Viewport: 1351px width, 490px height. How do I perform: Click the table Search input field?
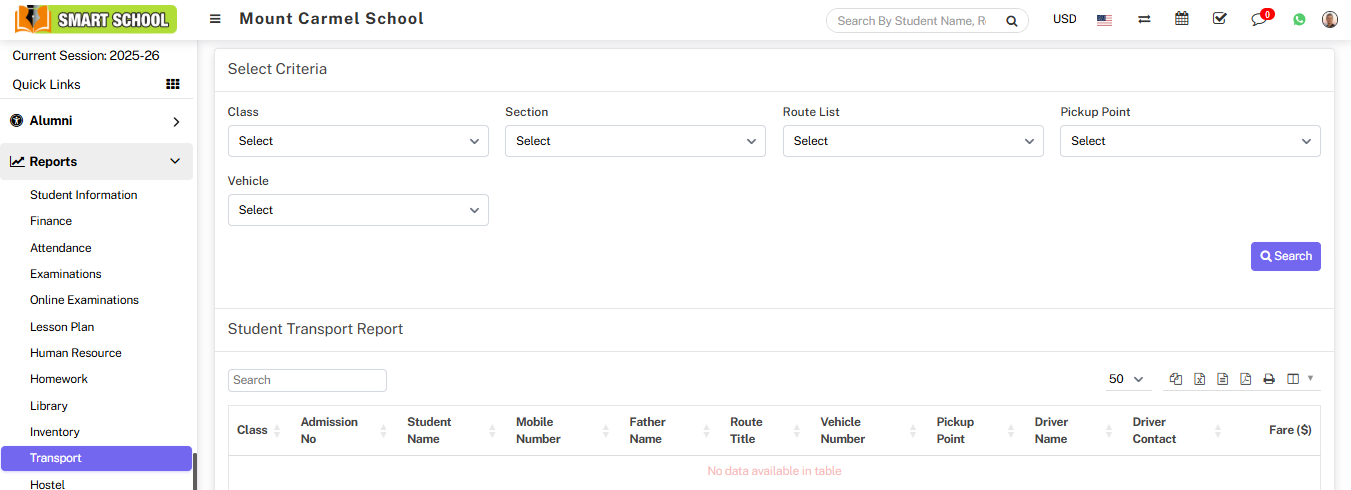[x=307, y=380]
